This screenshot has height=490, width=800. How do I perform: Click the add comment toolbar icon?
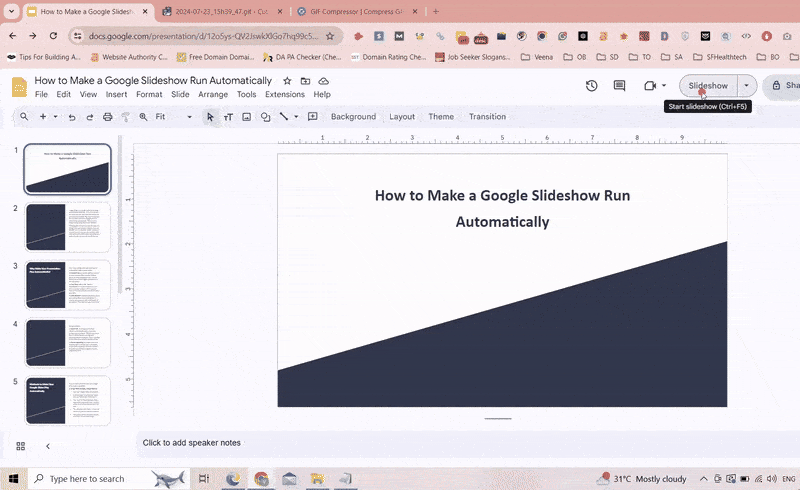coord(313,117)
